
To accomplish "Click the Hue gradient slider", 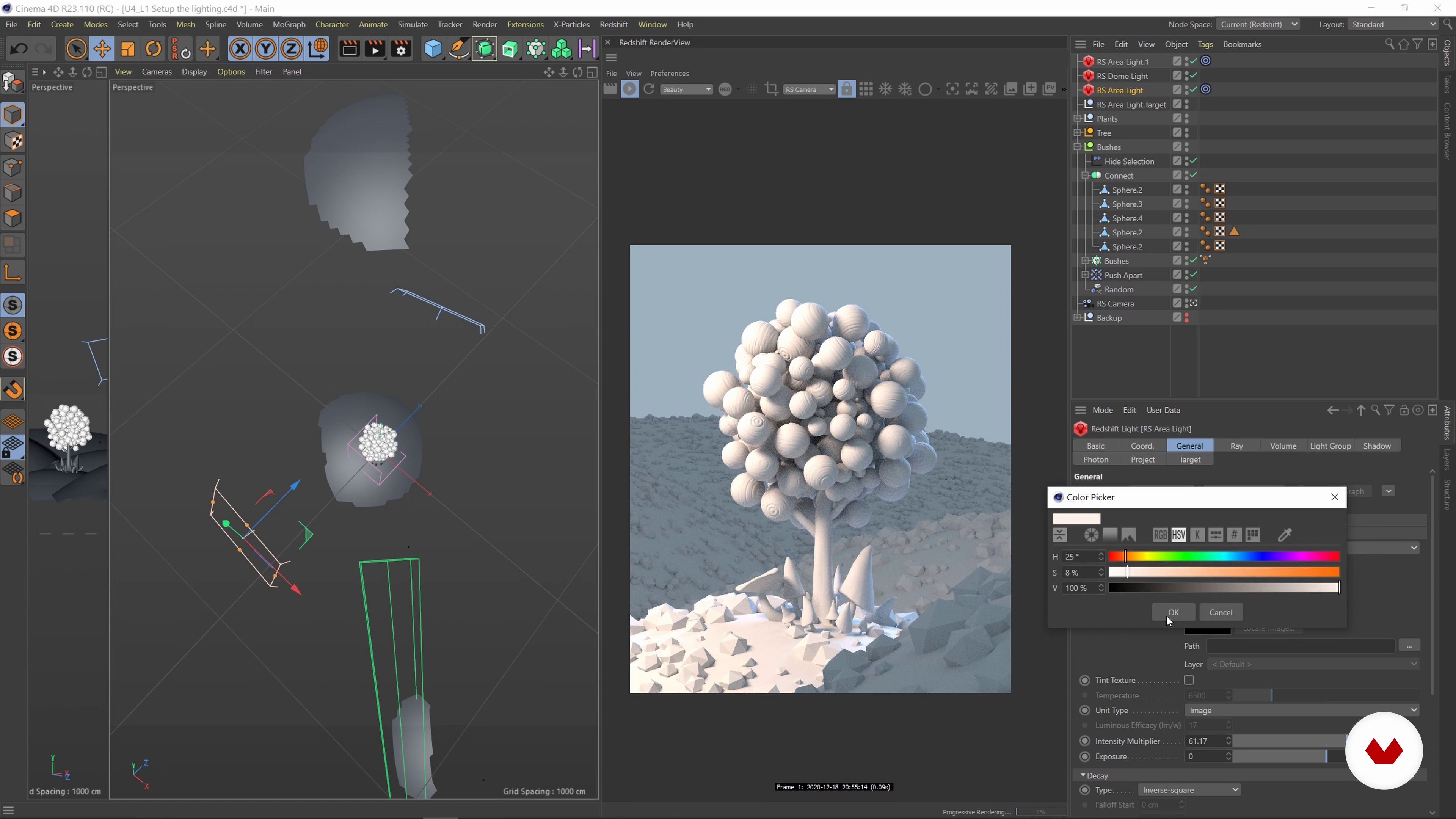I will 1224,557.
